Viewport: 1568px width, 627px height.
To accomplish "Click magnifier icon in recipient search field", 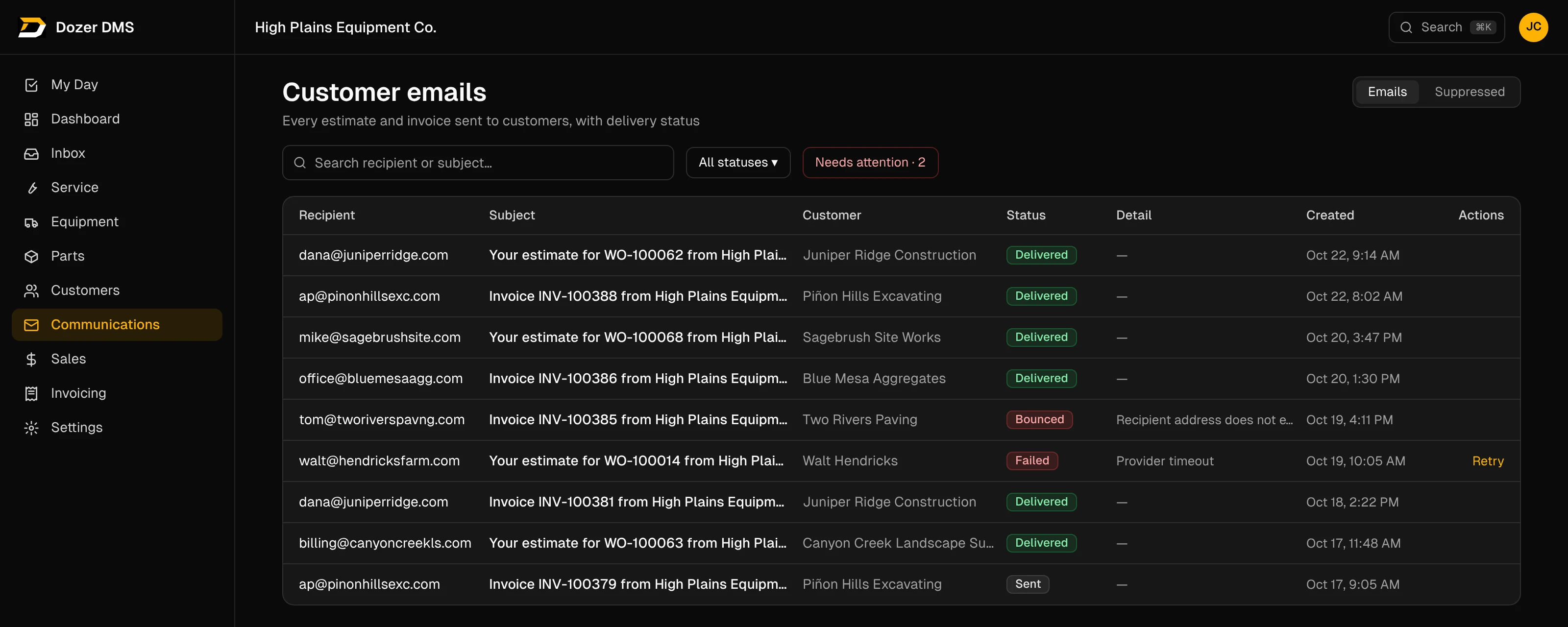I will coord(299,163).
